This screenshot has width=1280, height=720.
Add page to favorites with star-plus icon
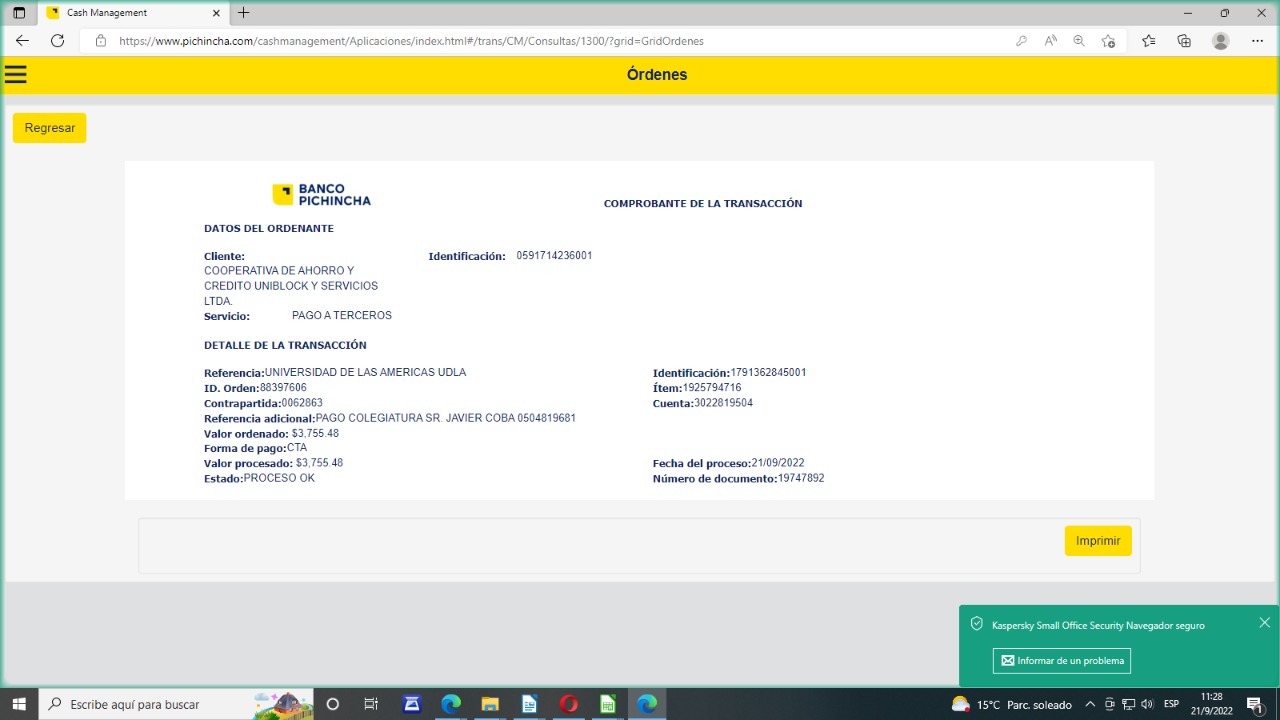1108,41
